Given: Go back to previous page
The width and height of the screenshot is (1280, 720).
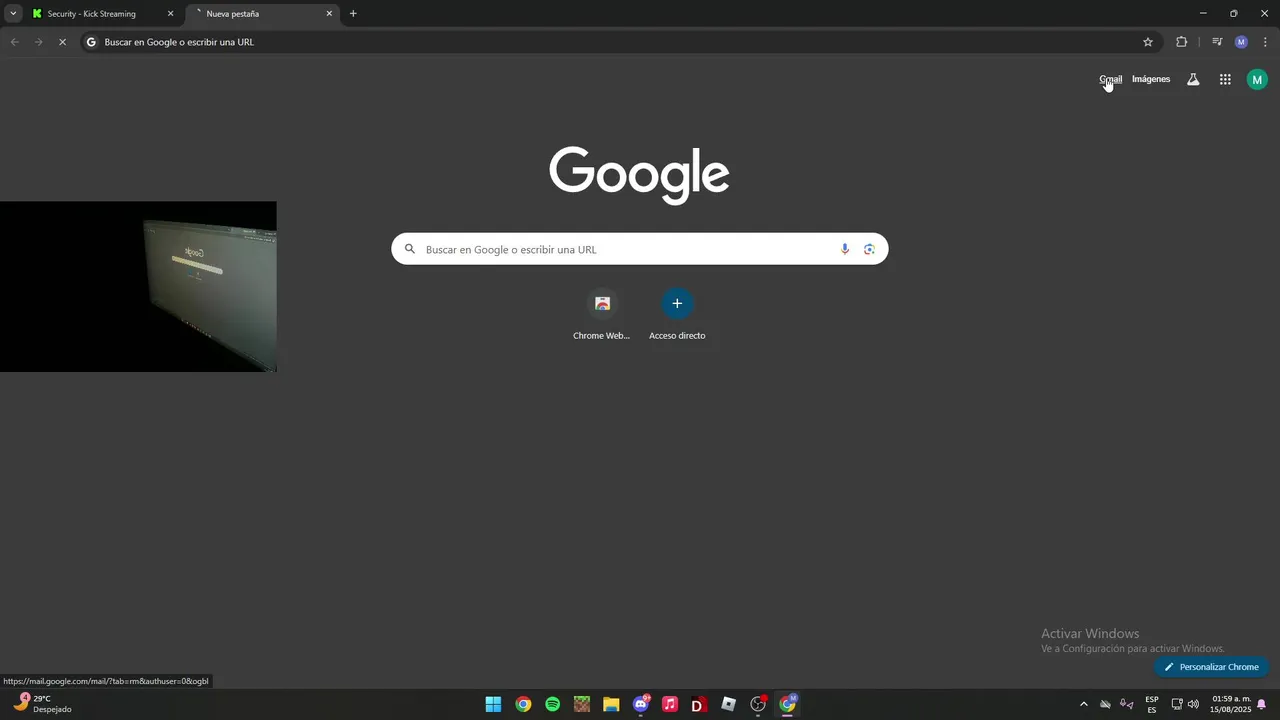Looking at the screenshot, I should pos(15,42).
